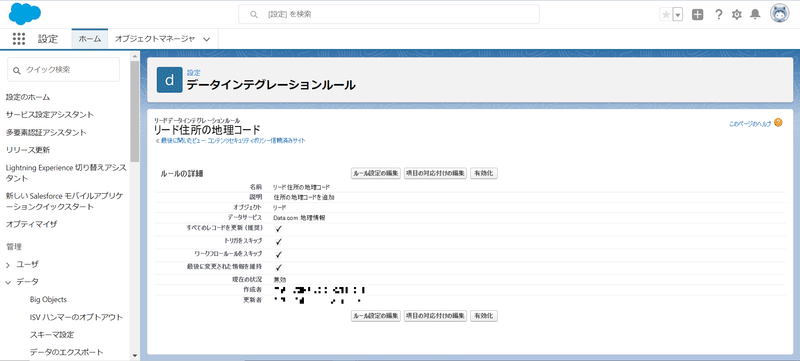
Task: Click the ルールの詳細 section heading
Action: tap(182, 174)
